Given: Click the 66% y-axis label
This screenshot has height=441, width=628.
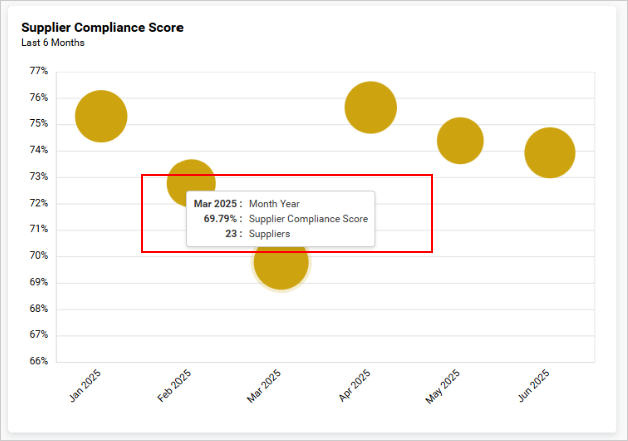Looking at the screenshot, I should coord(39,361).
